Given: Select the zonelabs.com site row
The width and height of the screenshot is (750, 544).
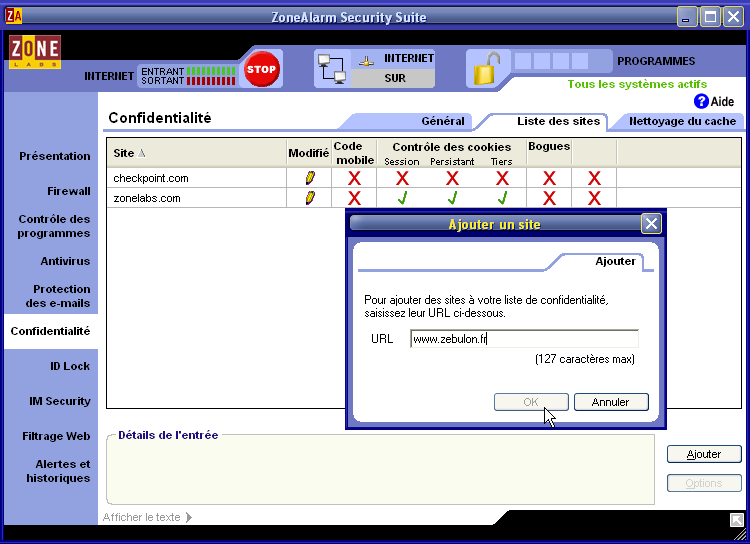Looking at the screenshot, I should pos(424,198).
